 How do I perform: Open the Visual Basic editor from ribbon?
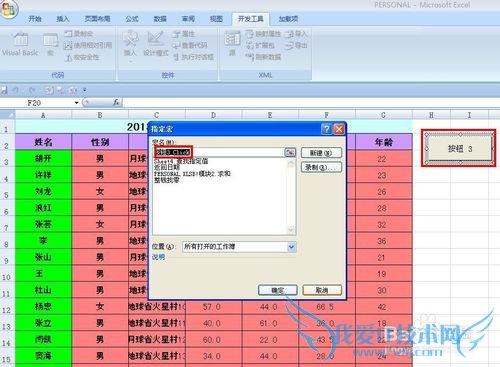pyautogui.click(x=20, y=44)
